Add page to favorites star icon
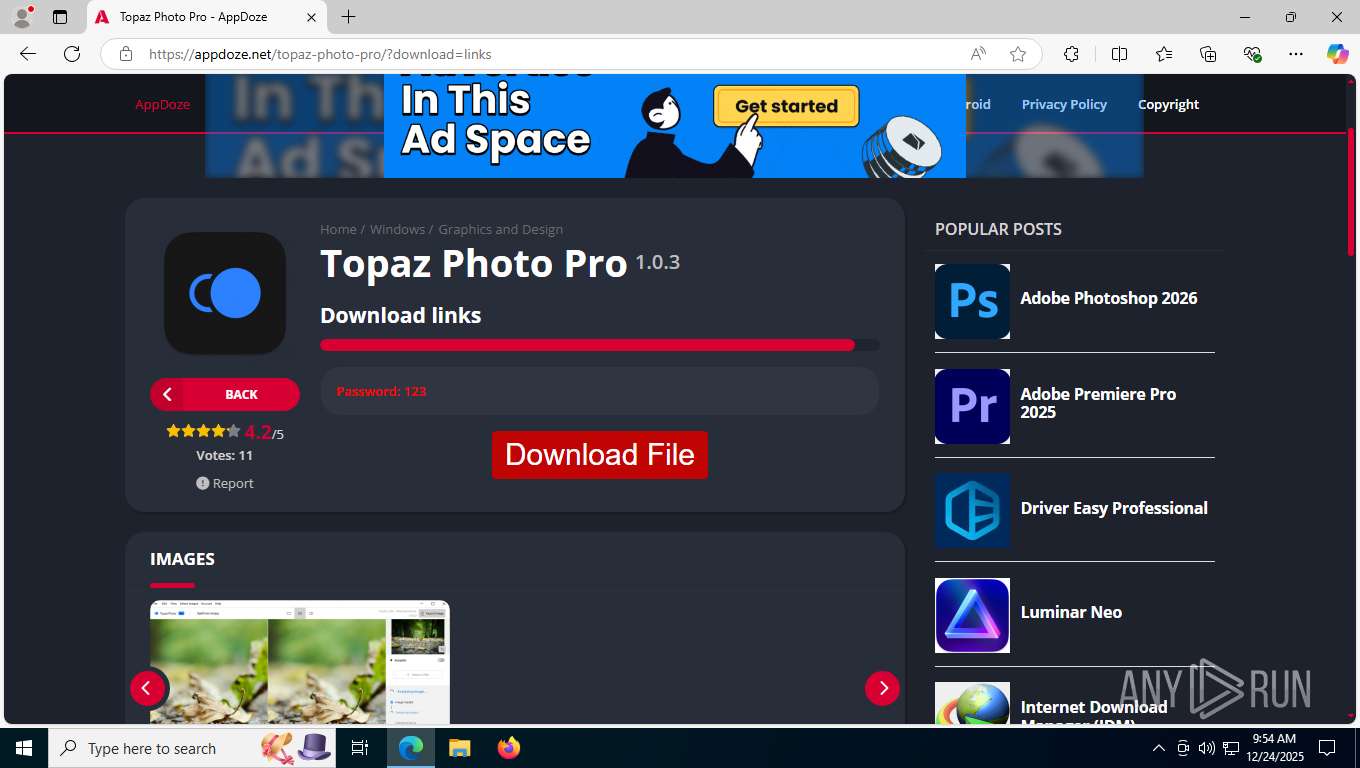The width and height of the screenshot is (1360, 768). pyautogui.click(x=1018, y=54)
